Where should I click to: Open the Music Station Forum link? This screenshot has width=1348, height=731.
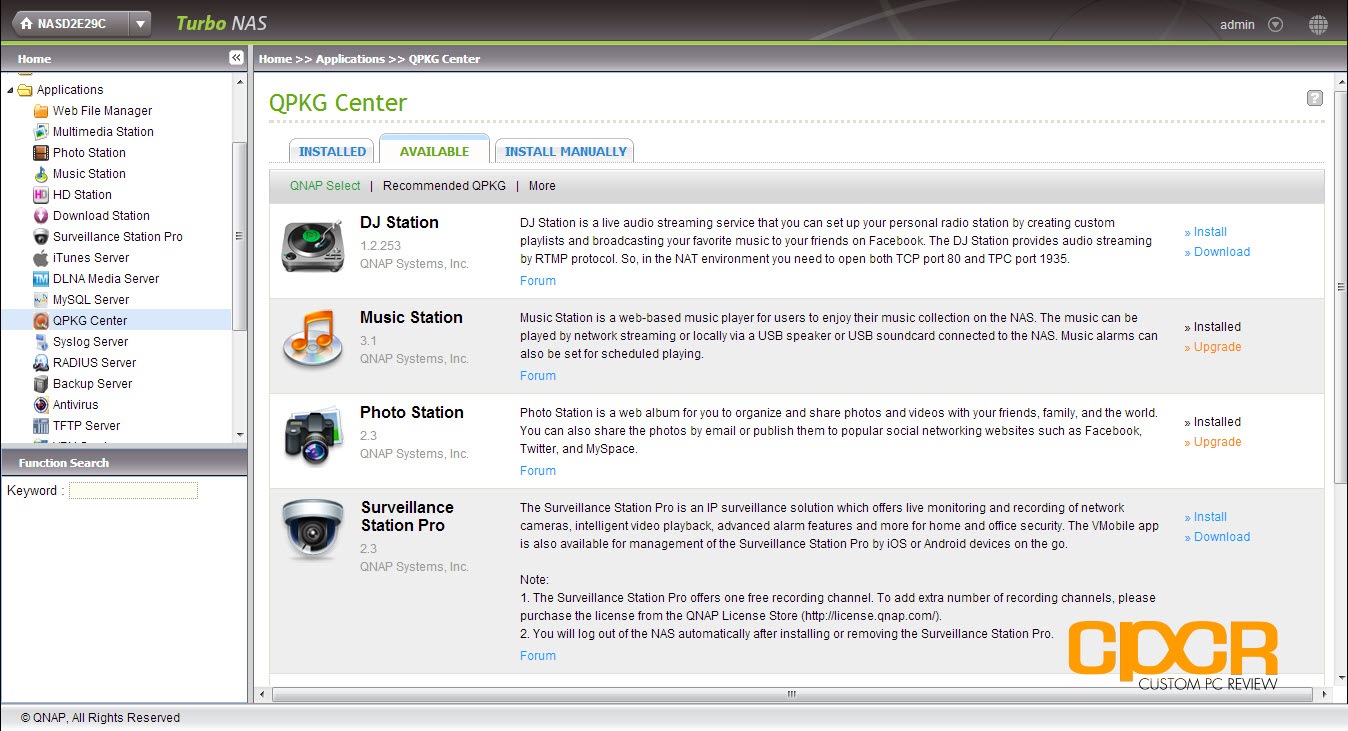tap(538, 376)
